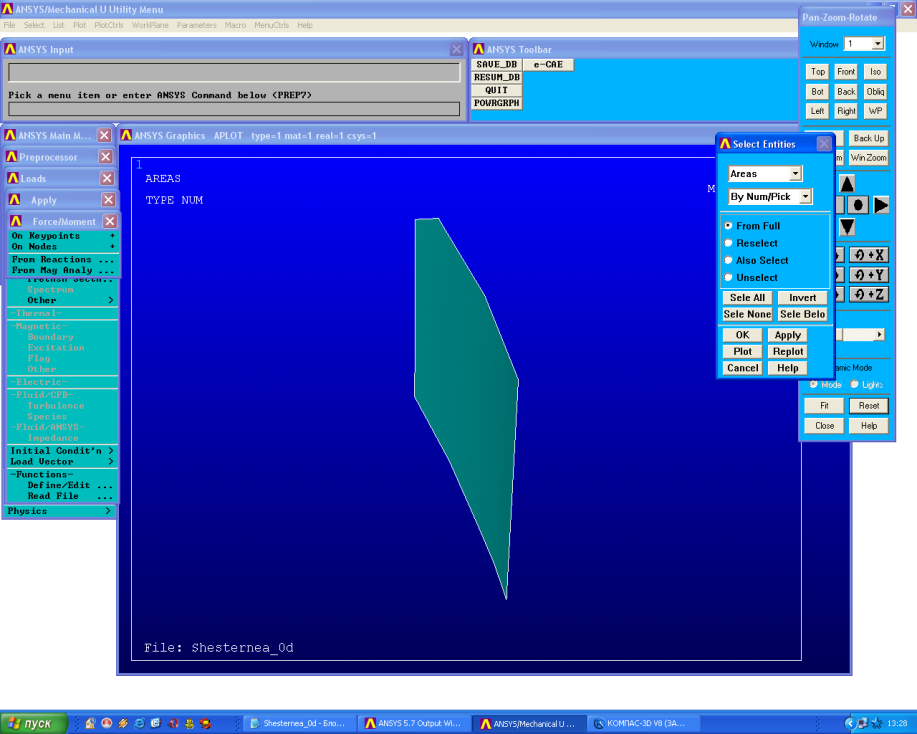This screenshot has height=734, width=917.
Task: Click the rate slider track
Action: (857, 335)
